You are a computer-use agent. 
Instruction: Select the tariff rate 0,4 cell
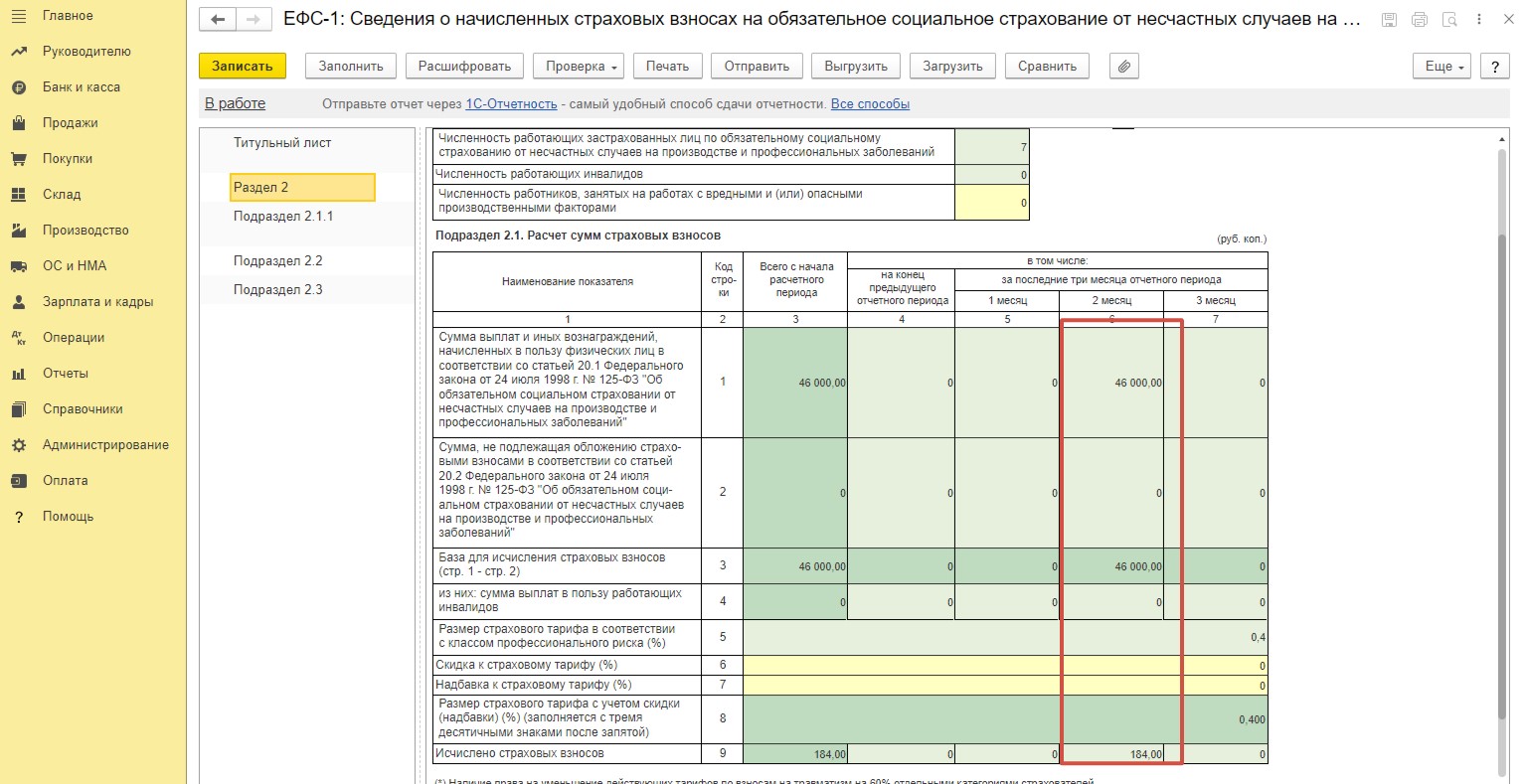coord(1005,637)
